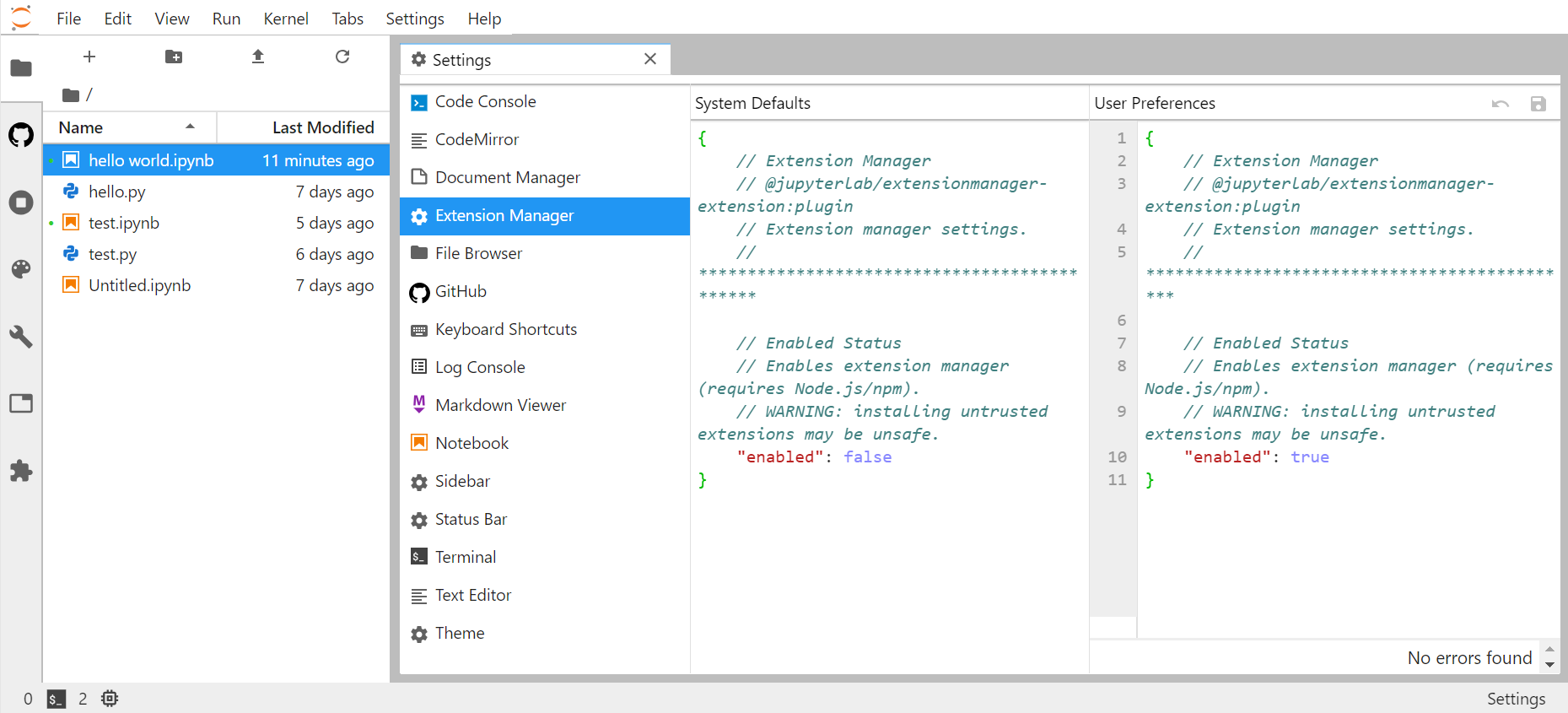
Task: Select Notebook settings
Action: [x=545, y=444]
